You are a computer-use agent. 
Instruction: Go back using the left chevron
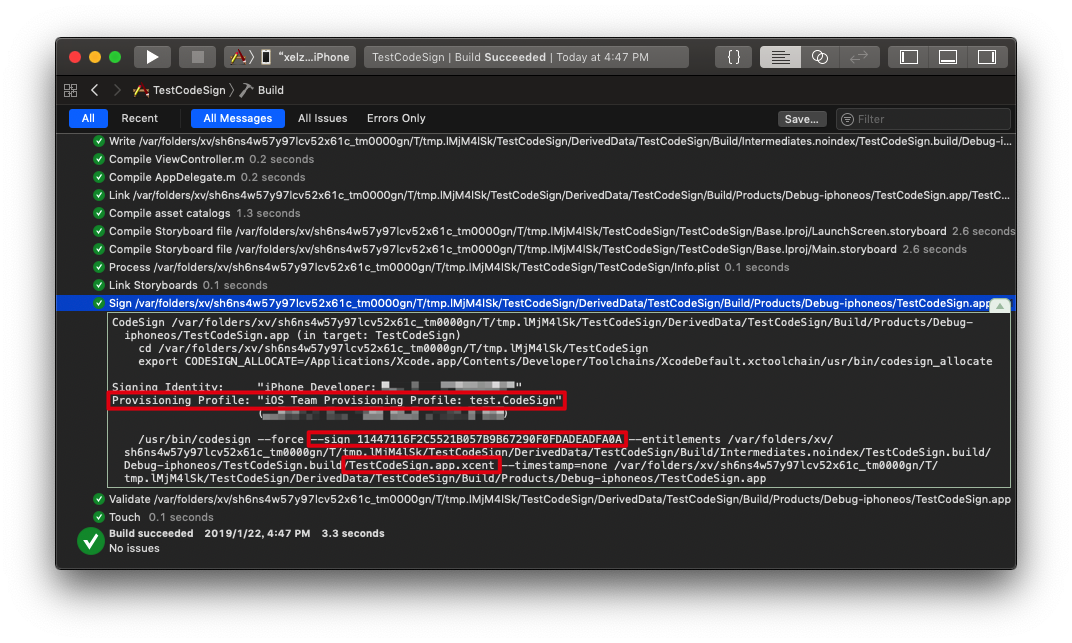click(95, 90)
